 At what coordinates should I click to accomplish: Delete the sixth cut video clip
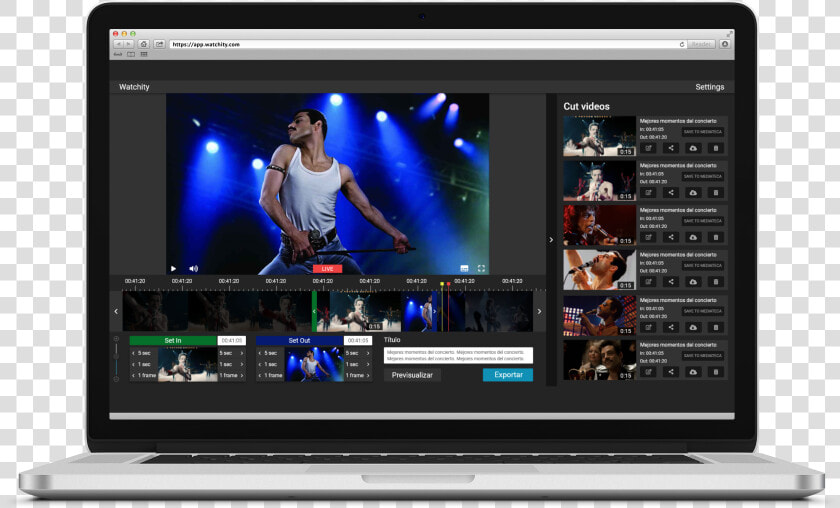pos(716,371)
